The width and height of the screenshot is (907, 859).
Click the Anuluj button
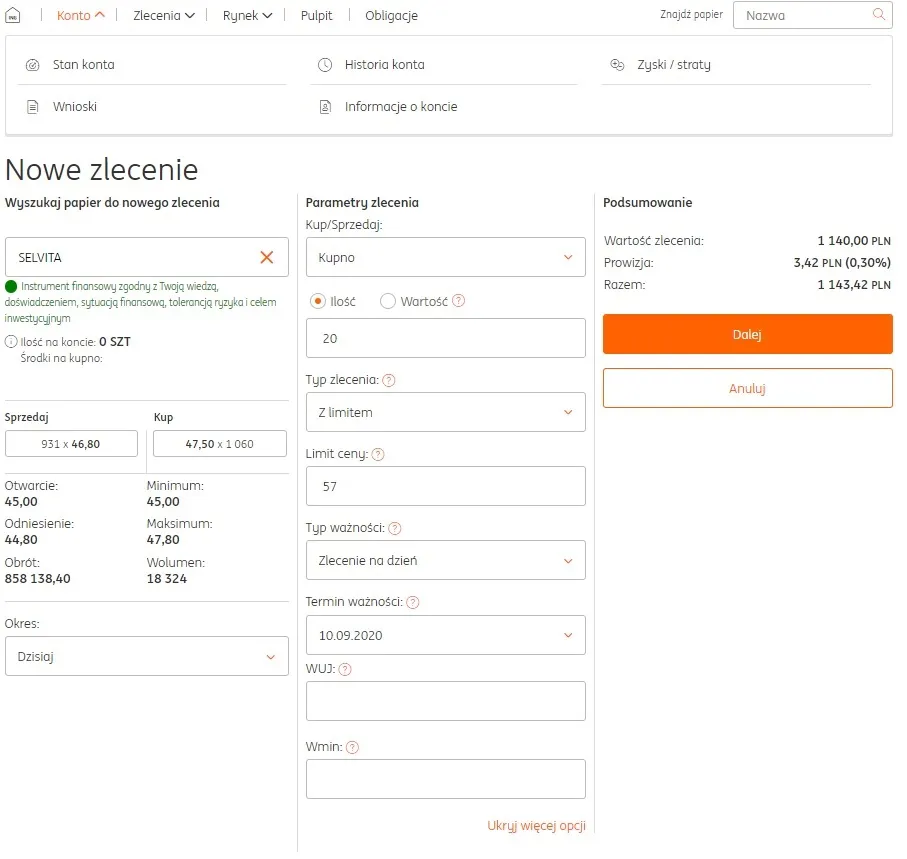(747, 388)
